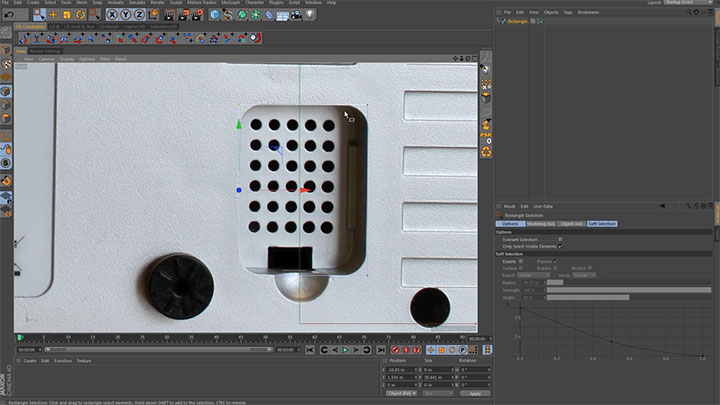Screen dimensions: 720x405
Task: Toggle Rotation keyframe recording icon
Action: pyautogui.click(x=452, y=350)
